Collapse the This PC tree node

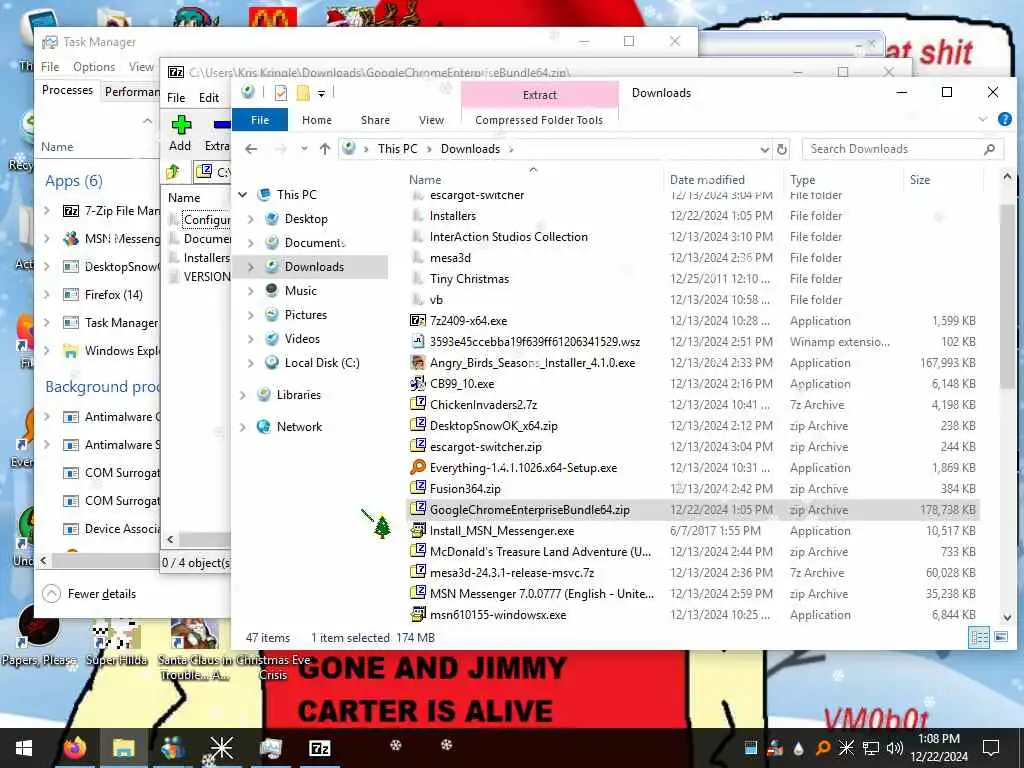[x=243, y=195]
